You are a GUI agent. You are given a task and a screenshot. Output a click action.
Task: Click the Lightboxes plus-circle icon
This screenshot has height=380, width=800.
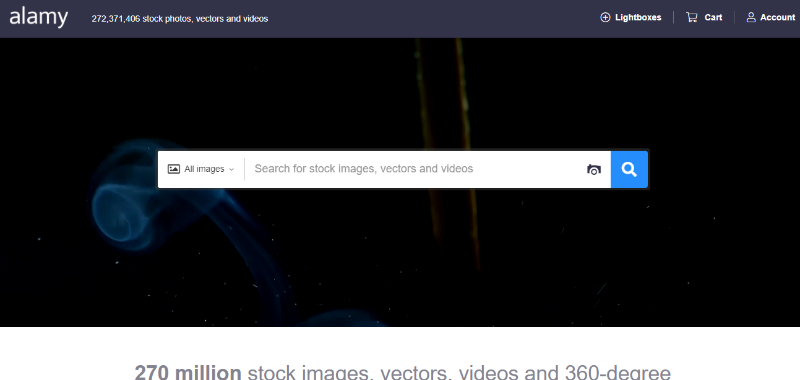605,17
